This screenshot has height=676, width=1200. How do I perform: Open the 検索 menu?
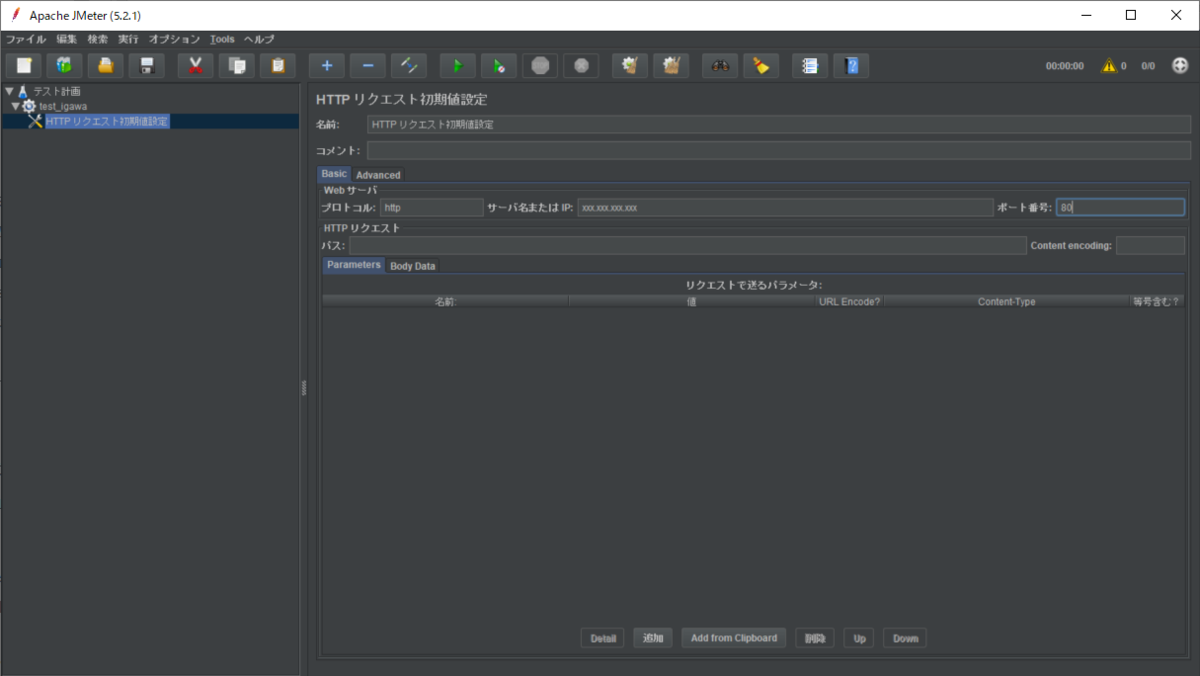coord(98,39)
